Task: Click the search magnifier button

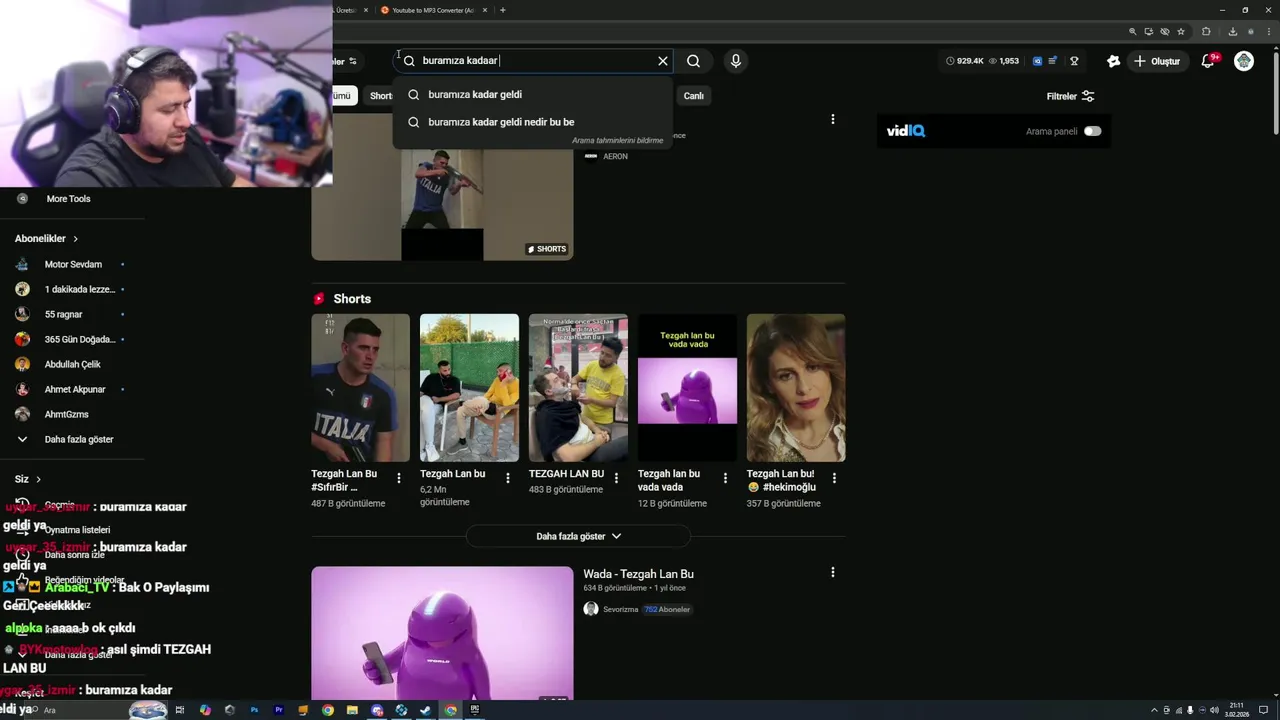Action: [x=693, y=61]
